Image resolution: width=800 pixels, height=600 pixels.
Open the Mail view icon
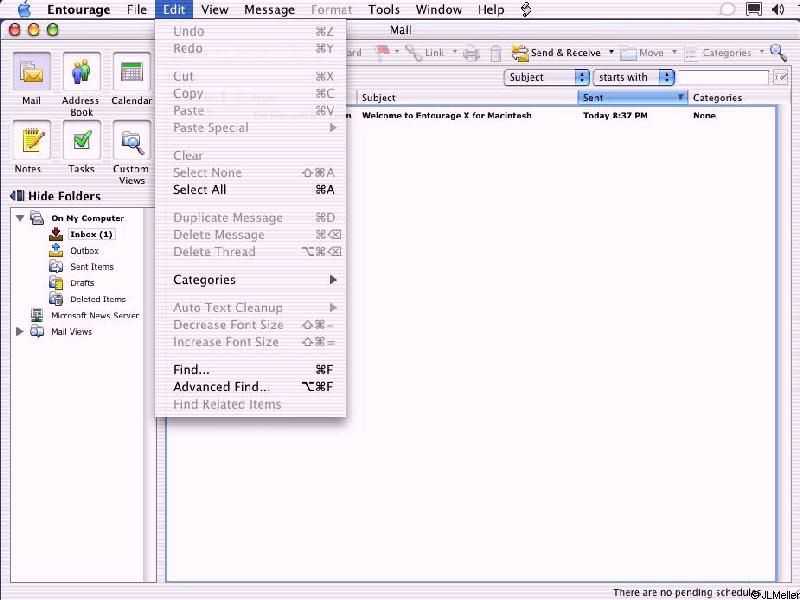31,72
